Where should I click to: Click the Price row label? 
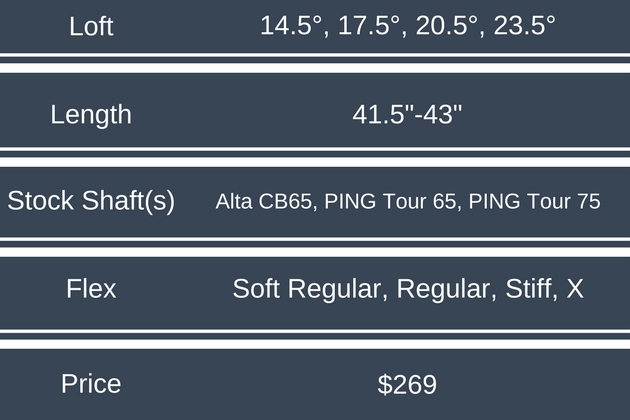(x=91, y=383)
